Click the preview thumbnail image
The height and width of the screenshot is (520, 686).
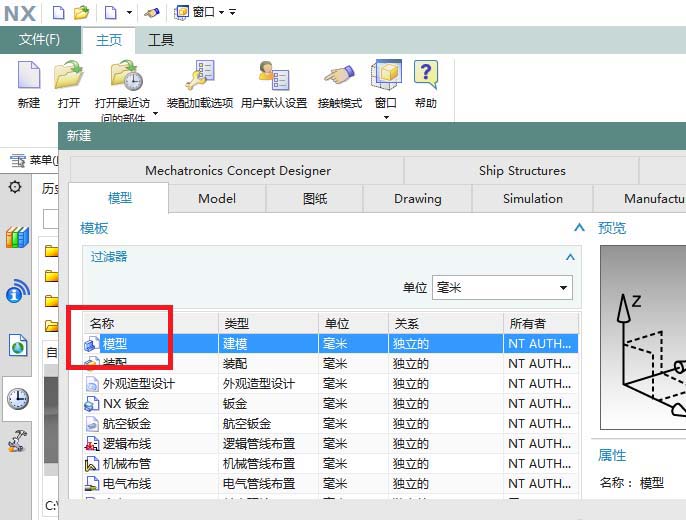click(643, 337)
